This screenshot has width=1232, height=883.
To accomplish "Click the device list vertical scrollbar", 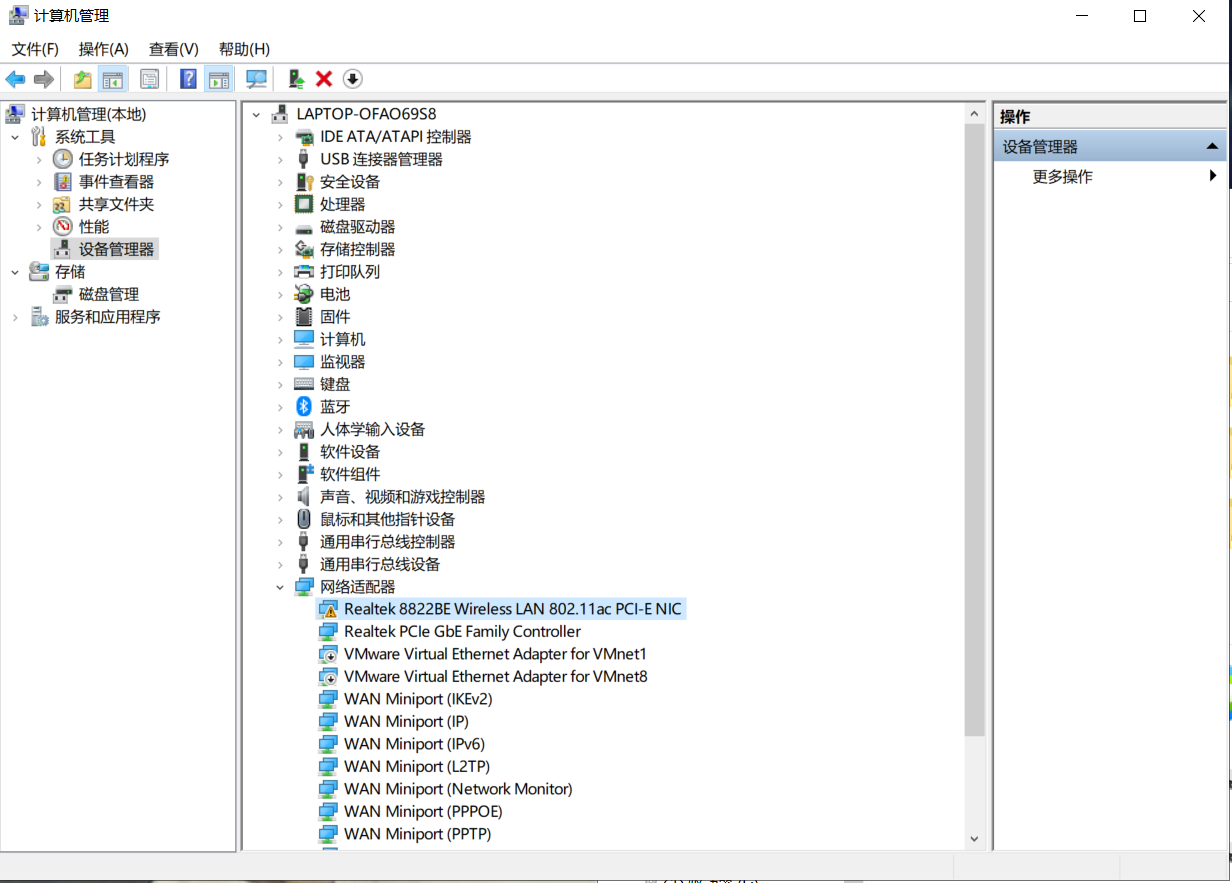I will [x=975, y=430].
